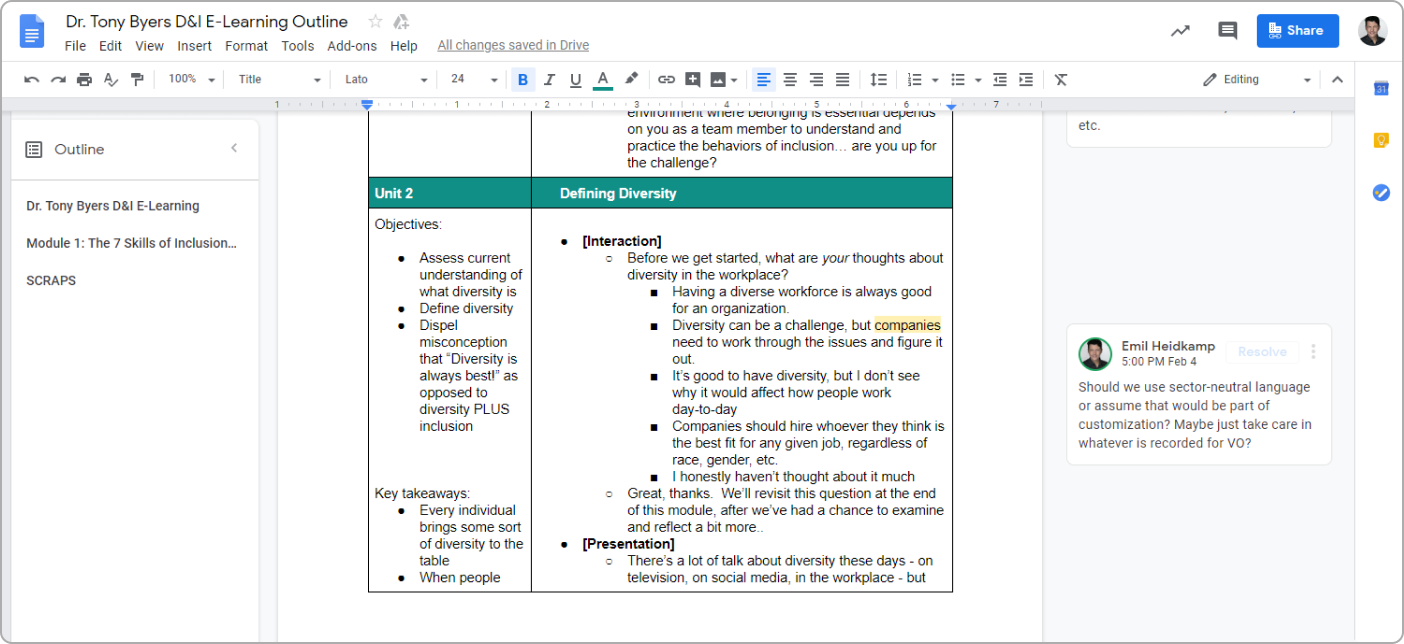Select the paint format tool

pos(137,80)
